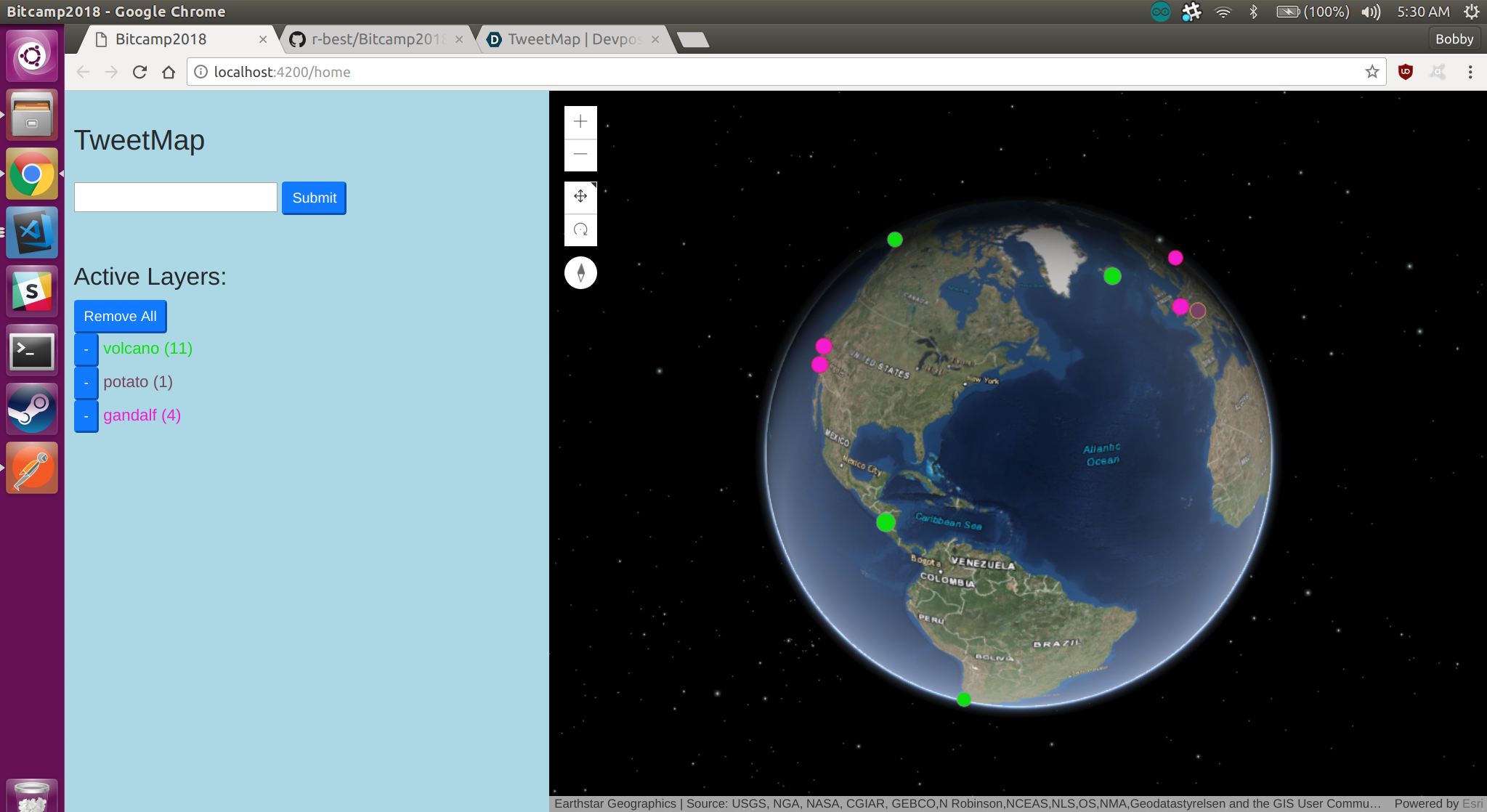Viewport: 1487px width, 812px height.
Task: Click the map zoom in plus button
Action: click(x=580, y=122)
